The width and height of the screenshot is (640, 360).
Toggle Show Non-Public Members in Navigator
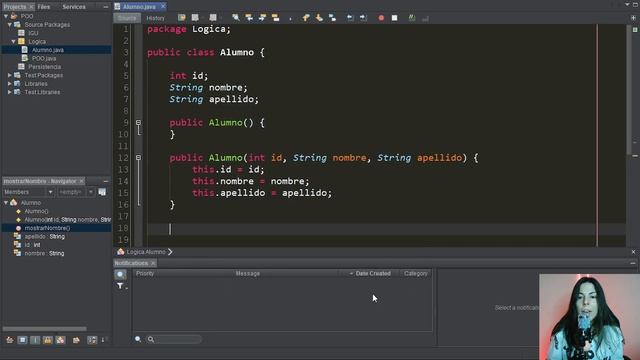(48, 340)
